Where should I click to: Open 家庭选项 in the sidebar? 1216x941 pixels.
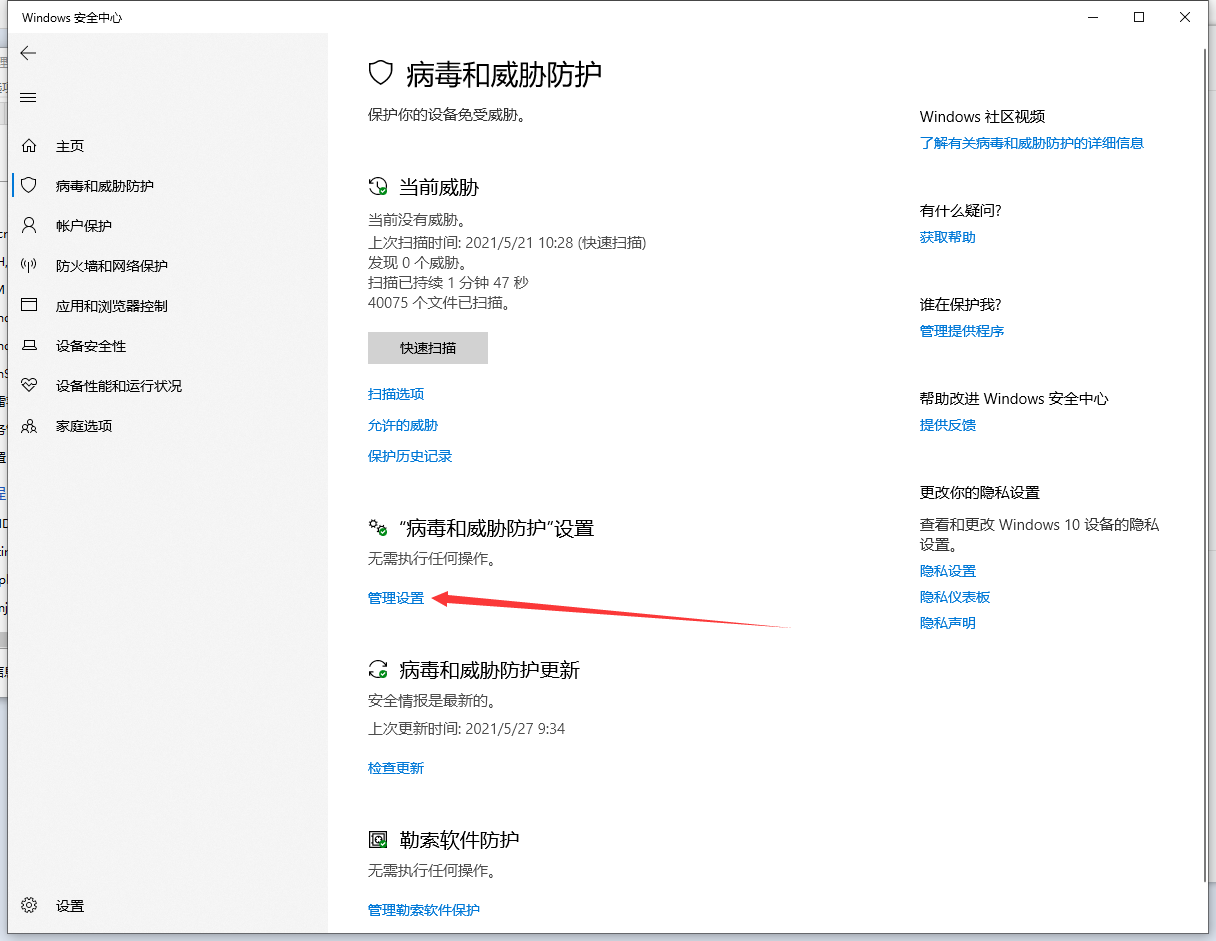tap(84, 426)
